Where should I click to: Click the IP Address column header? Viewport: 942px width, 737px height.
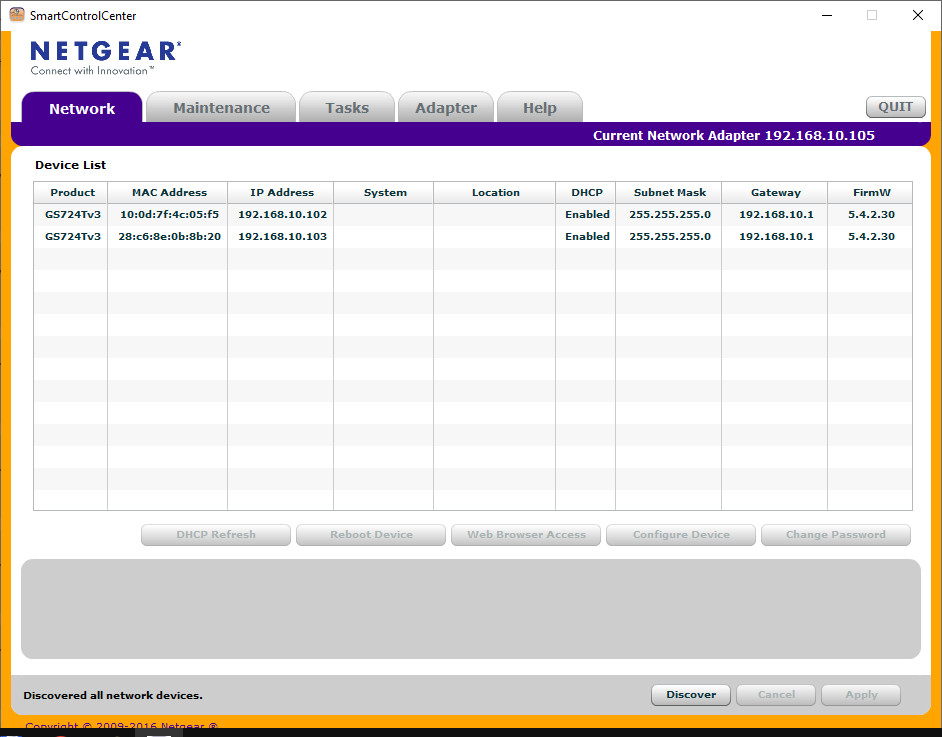(281, 193)
